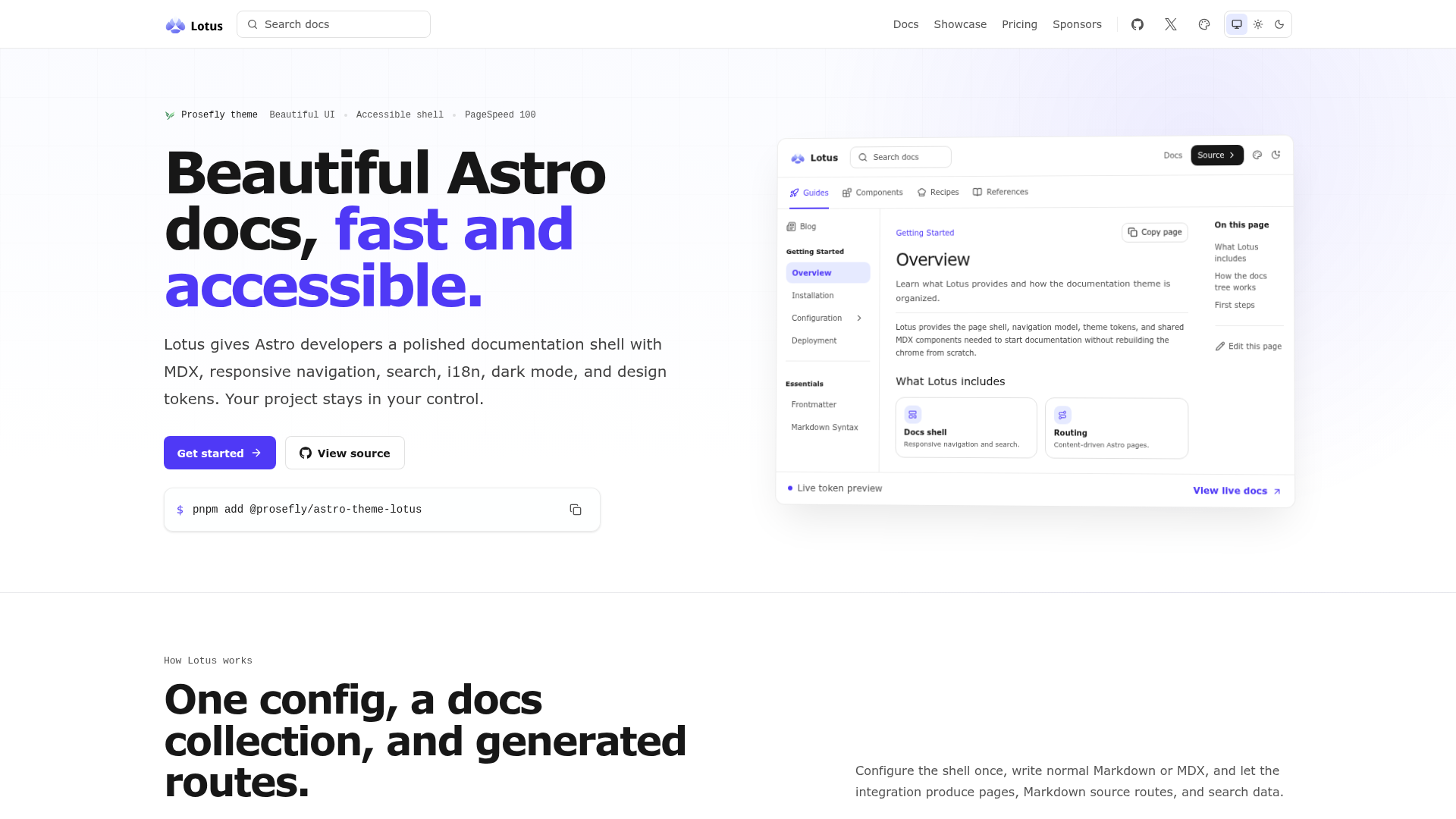Open Blog in preview sidebar
Screen dimensions: 1456x819
pos(802,227)
